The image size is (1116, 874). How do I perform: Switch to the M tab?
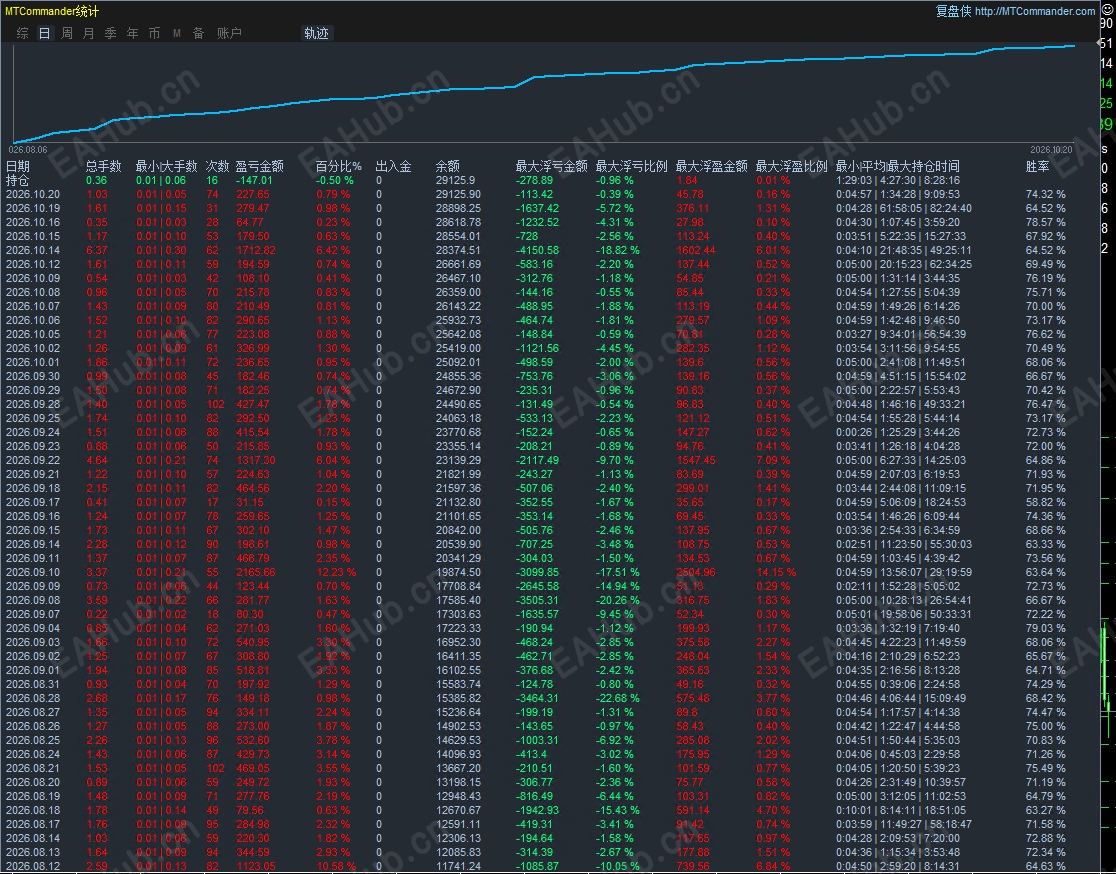coord(177,33)
